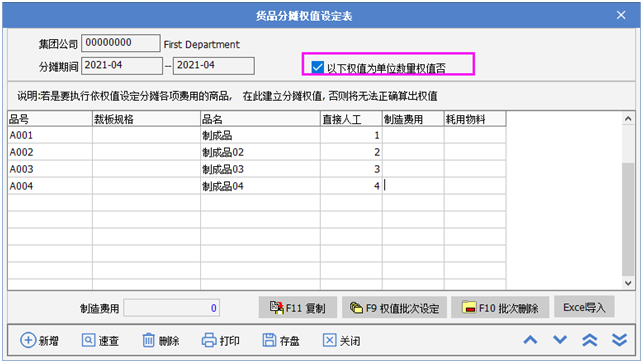Viewport: 643px width, 363px height.
Task: Click the 新增 add icon button
Action: [28, 340]
